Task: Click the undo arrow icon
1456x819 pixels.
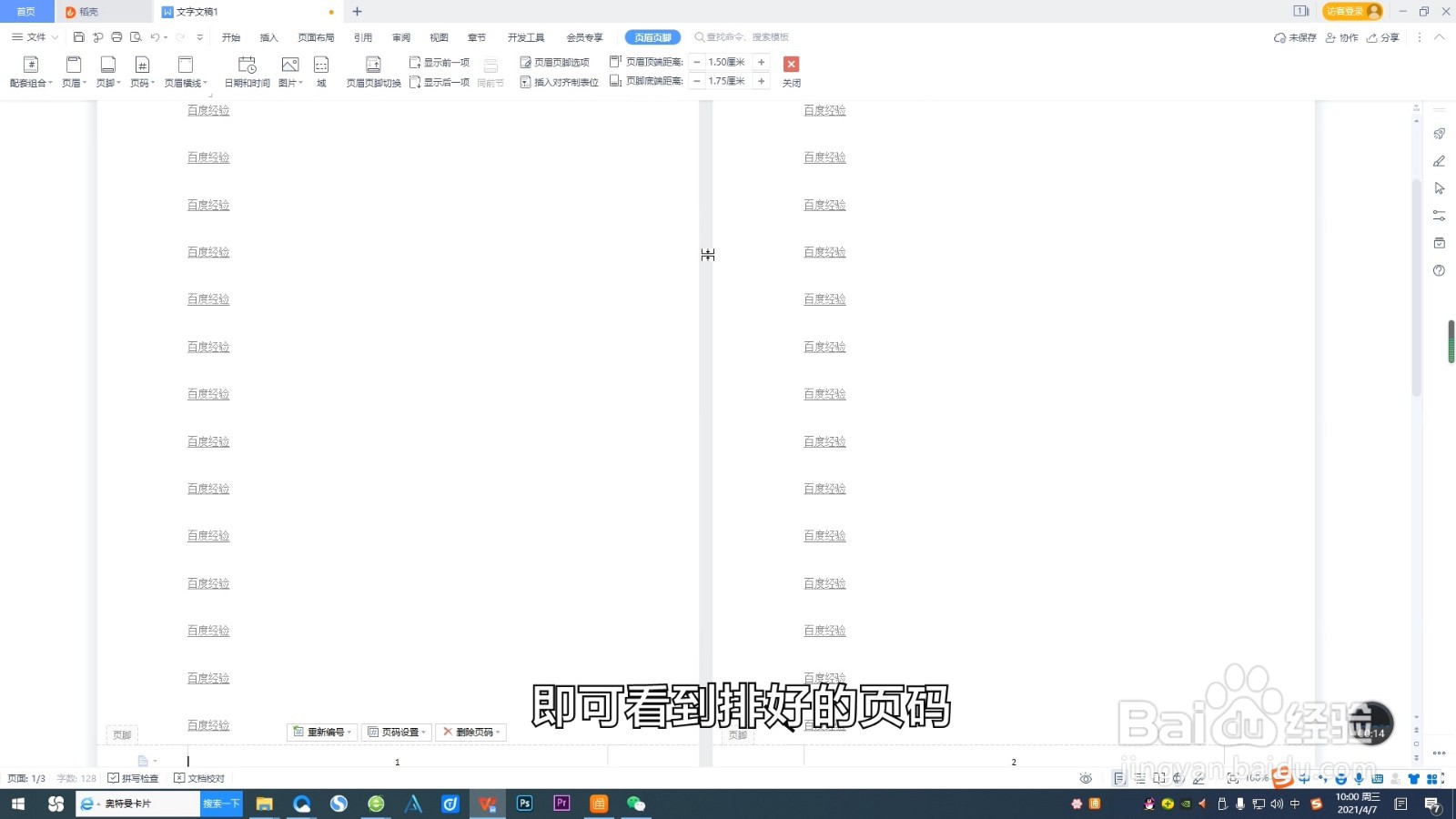Action: pos(155,37)
